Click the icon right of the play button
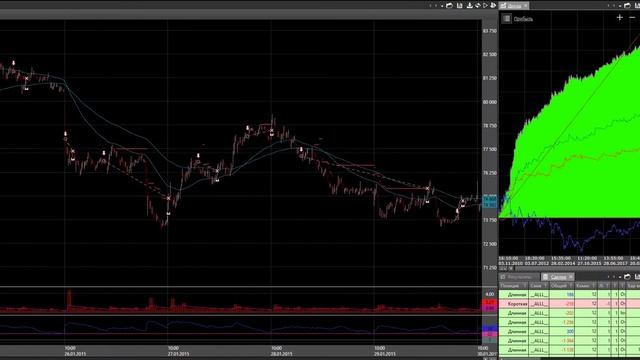Image resolution: width=640 pixels, height=360 pixels. click(x=493, y=5)
